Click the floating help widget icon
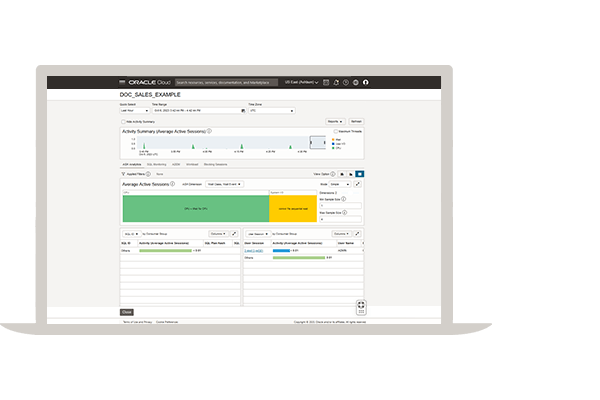The height and width of the screenshot is (400, 600). pyautogui.click(x=360, y=306)
